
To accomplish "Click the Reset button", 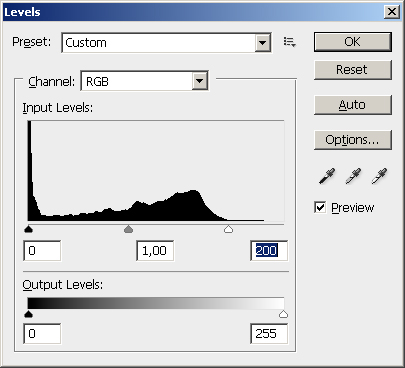I will click(353, 70).
